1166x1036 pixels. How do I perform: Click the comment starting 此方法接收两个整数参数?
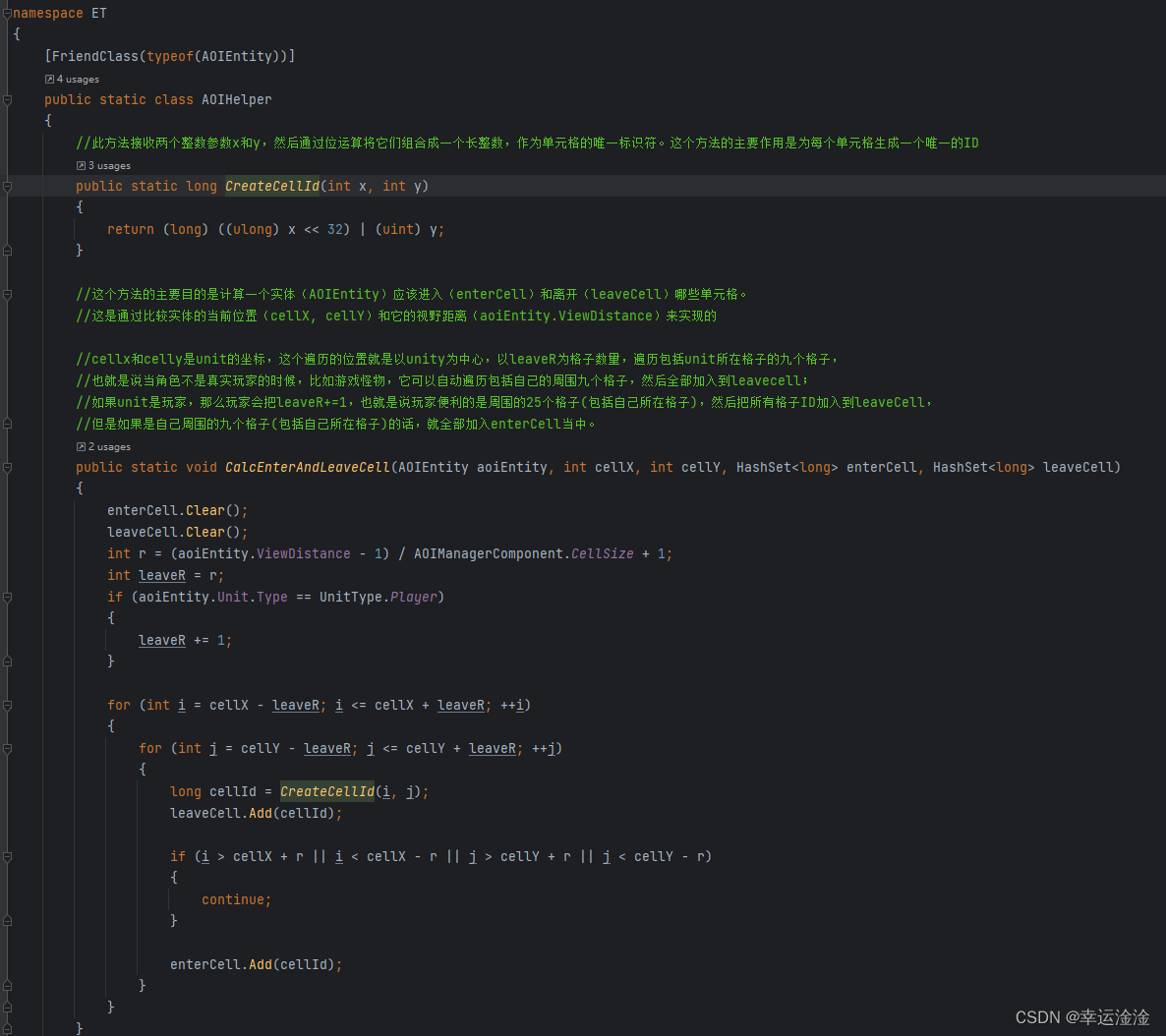[527, 143]
